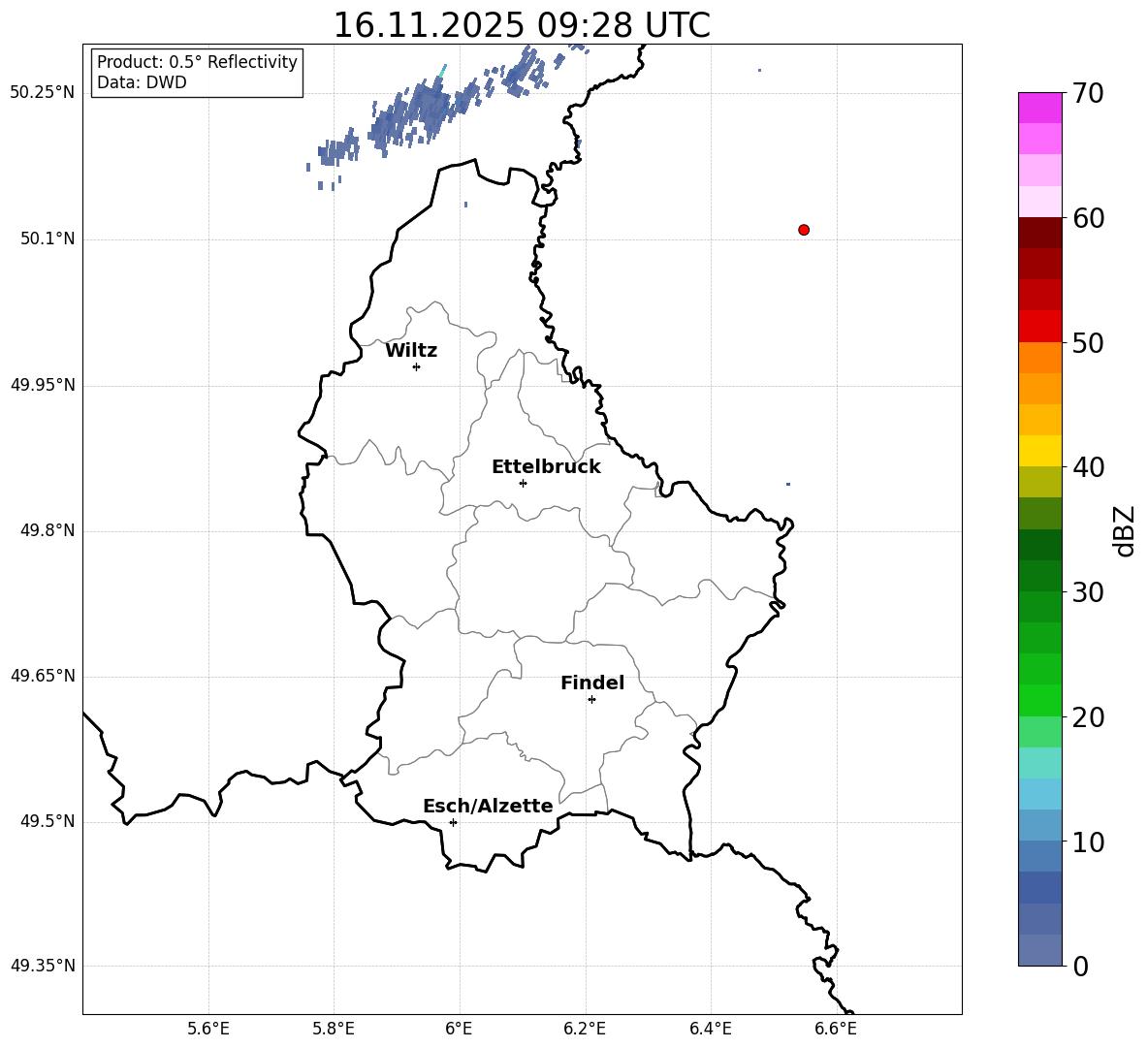Click the 50.1°N latitude label
This screenshot has height=1048, width=1148.
[48, 239]
